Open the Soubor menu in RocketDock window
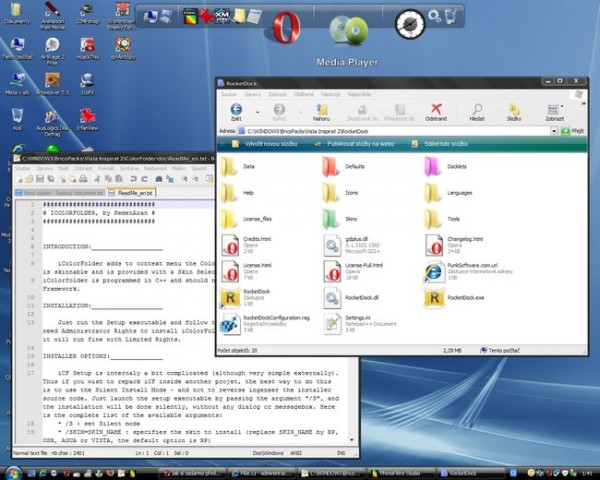600x480 pixels. click(228, 94)
